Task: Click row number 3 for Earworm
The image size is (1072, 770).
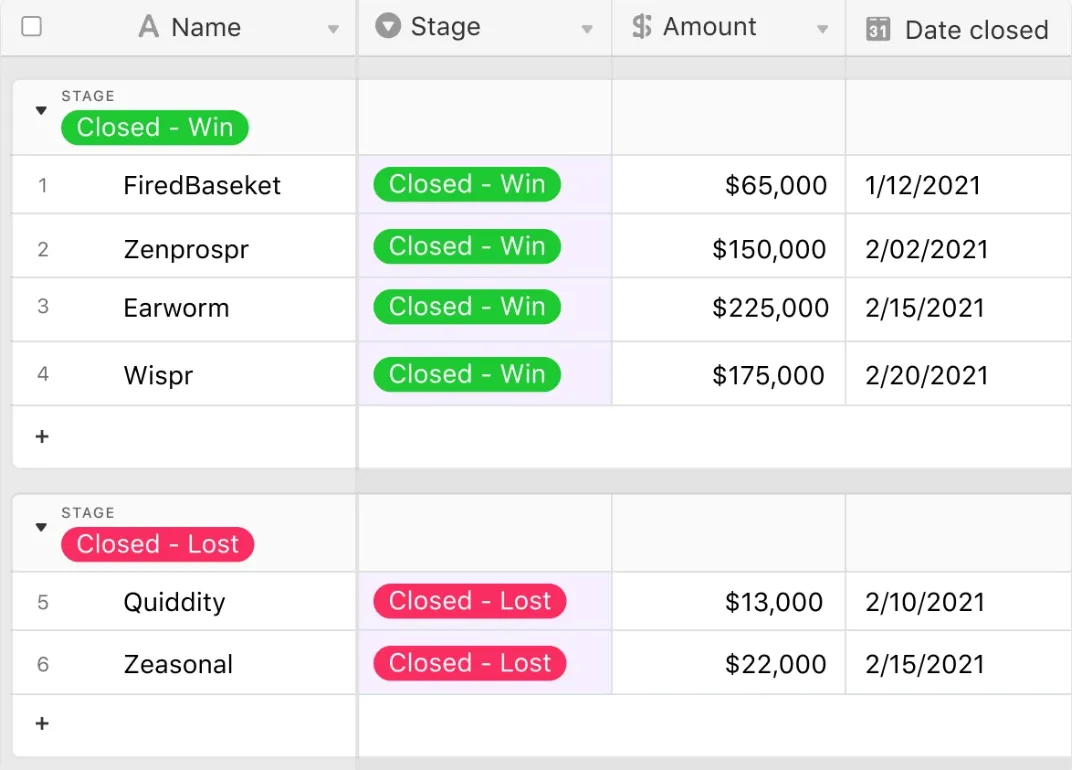Action: point(42,306)
